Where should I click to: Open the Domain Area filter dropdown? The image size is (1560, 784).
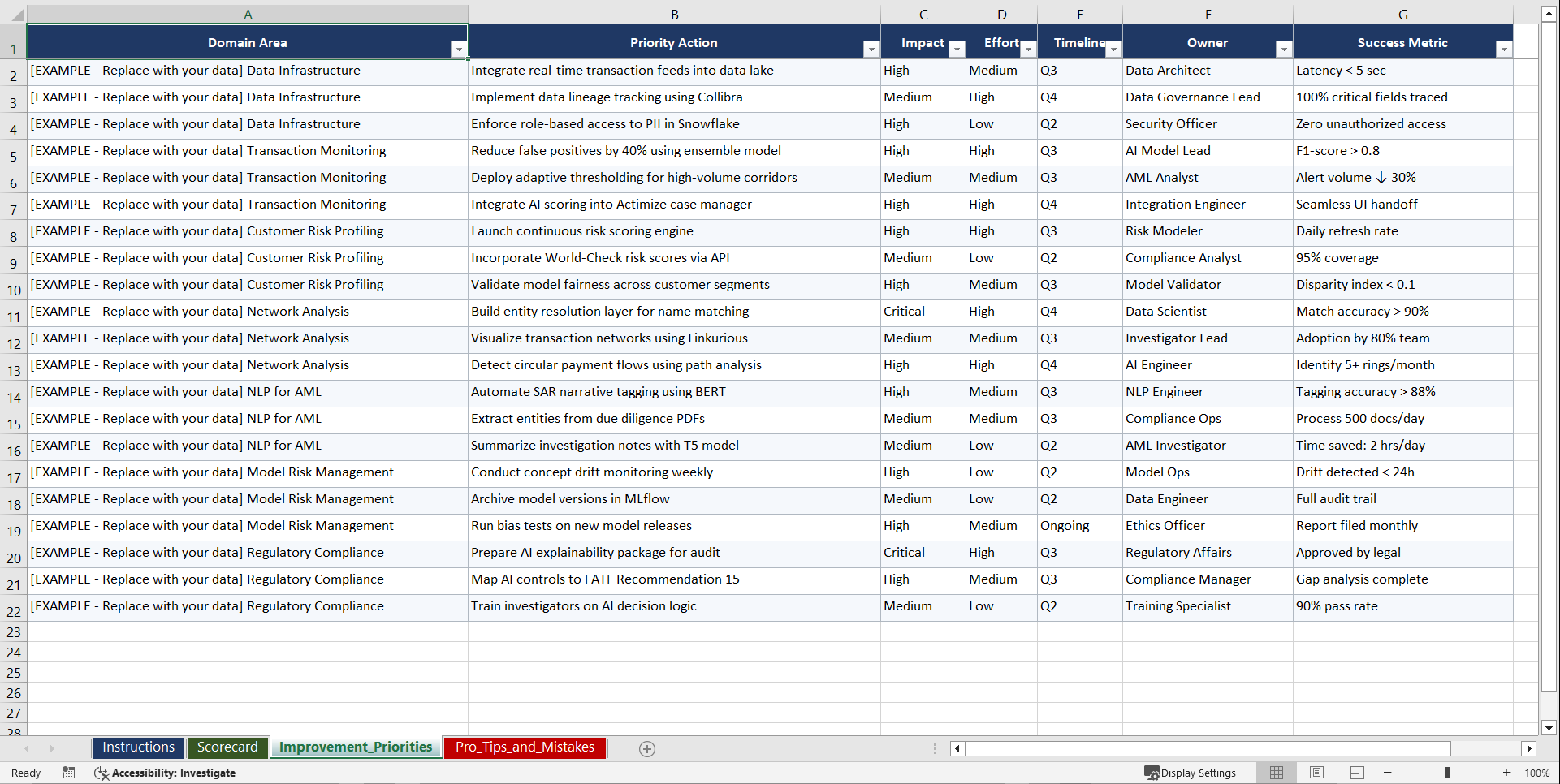(x=460, y=50)
